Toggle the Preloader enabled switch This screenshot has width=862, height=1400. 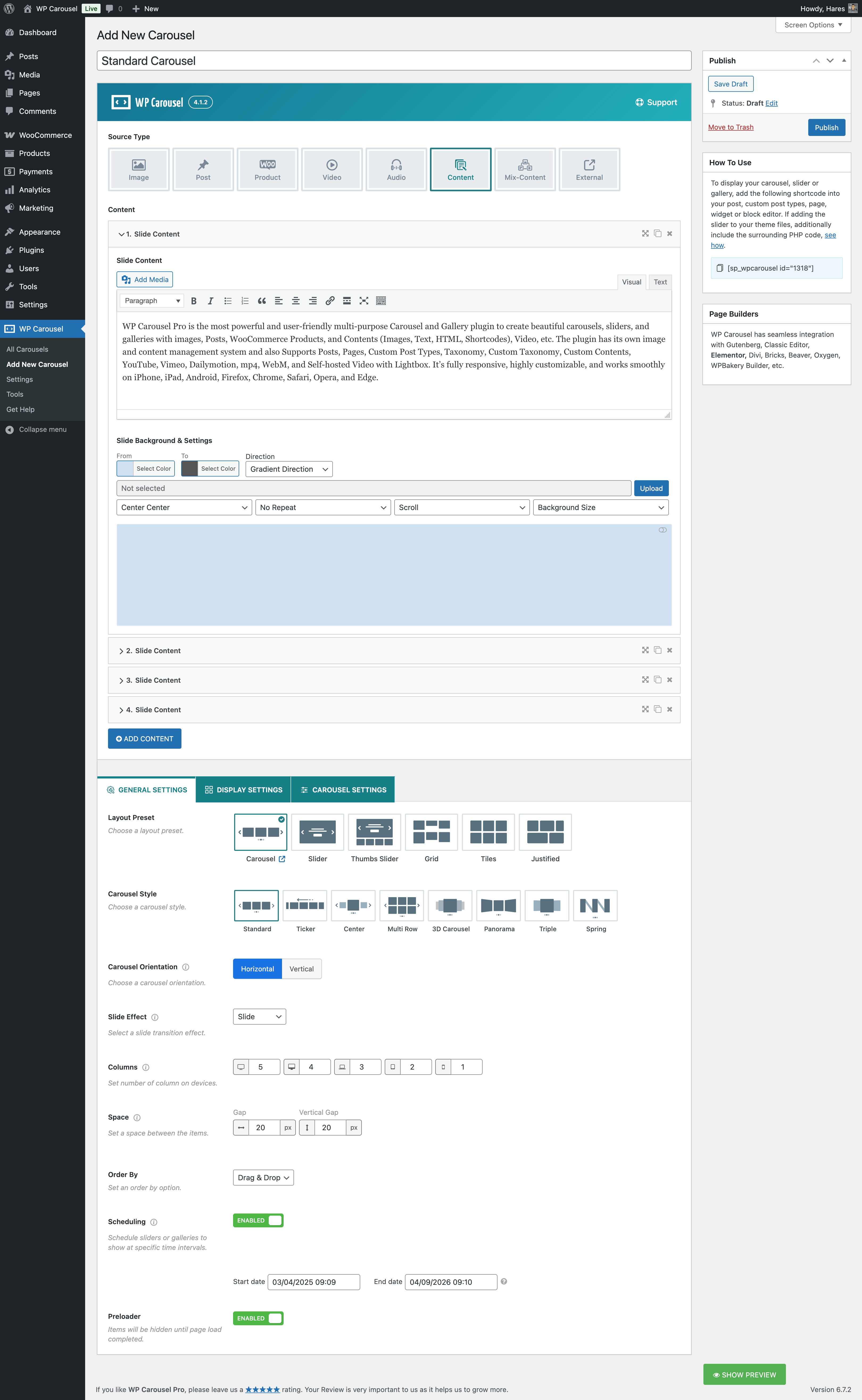pos(258,1319)
